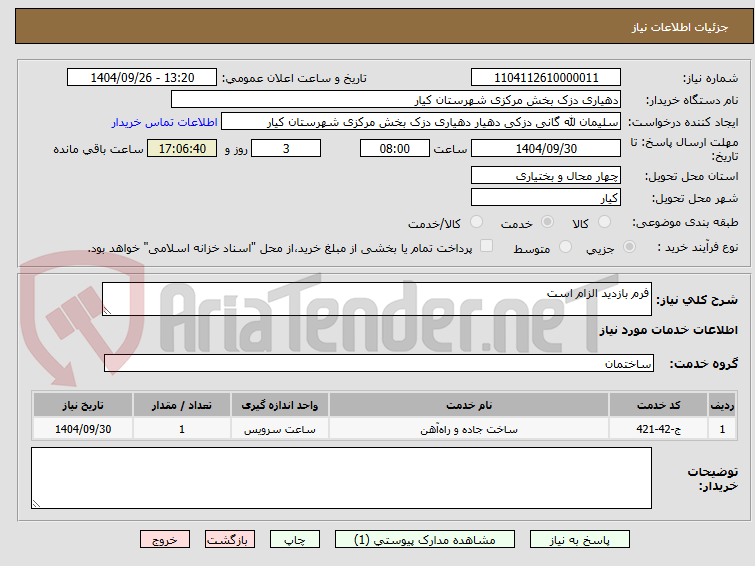Click the countdown 17:06:40 field
Viewport: 755px width, 566px height.
(182, 148)
